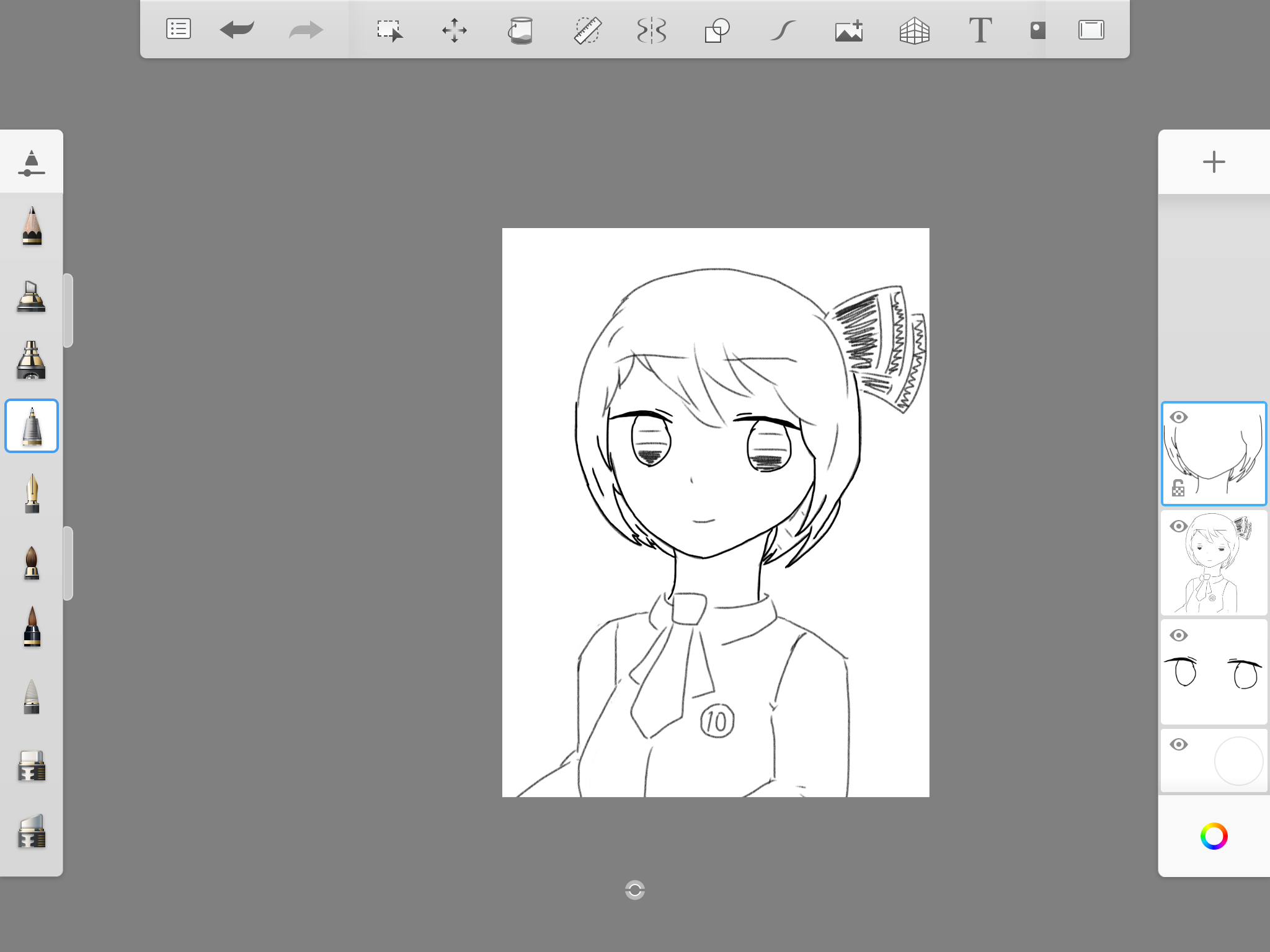Hide the eyes layer
Viewport: 1270px width, 952px height.
(1179, 635)
